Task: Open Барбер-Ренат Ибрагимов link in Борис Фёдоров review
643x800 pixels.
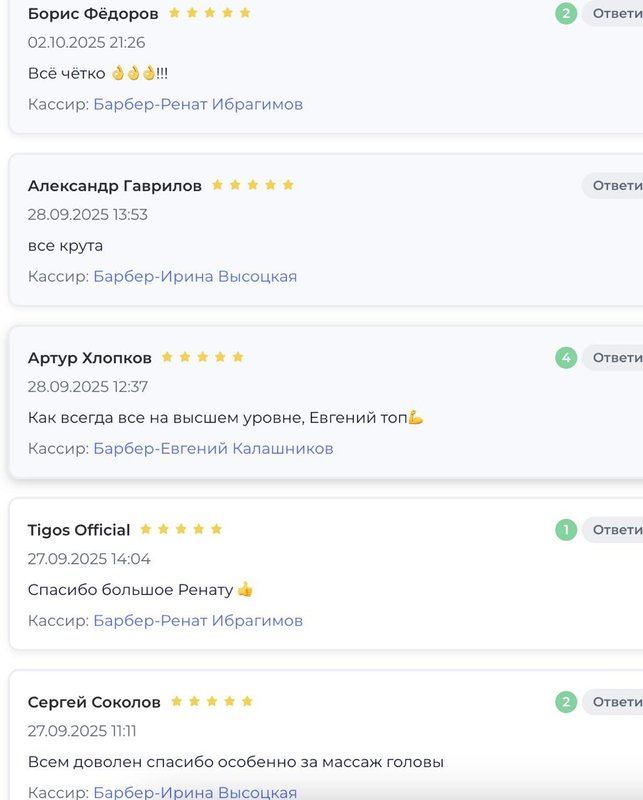Action: point(198,104)
